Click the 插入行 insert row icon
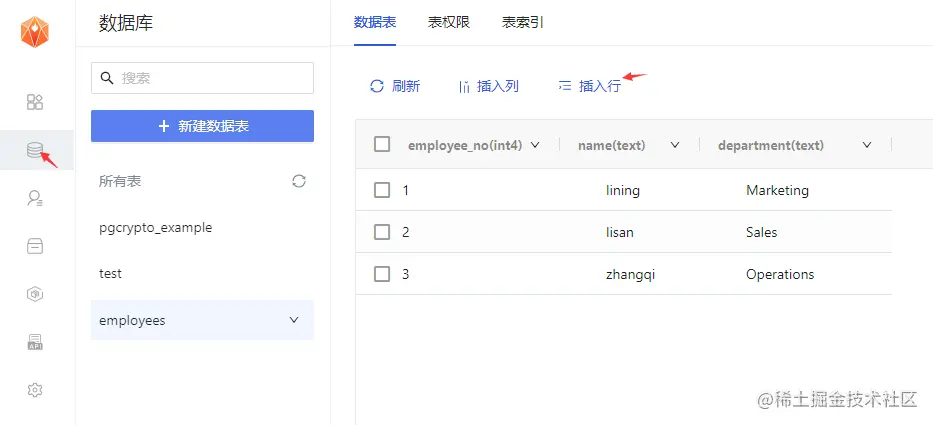 point(565,86)
